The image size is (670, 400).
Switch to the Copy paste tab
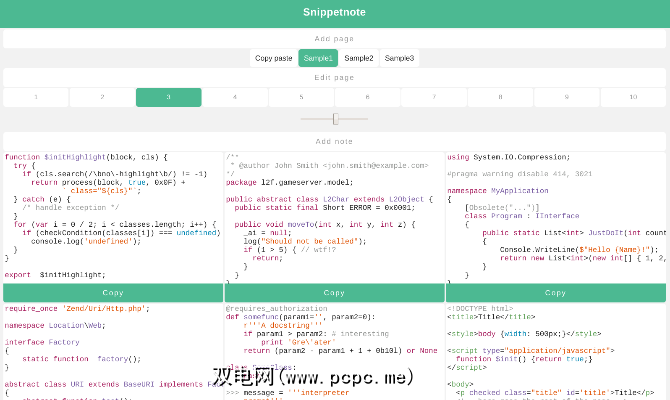(274, 58)
